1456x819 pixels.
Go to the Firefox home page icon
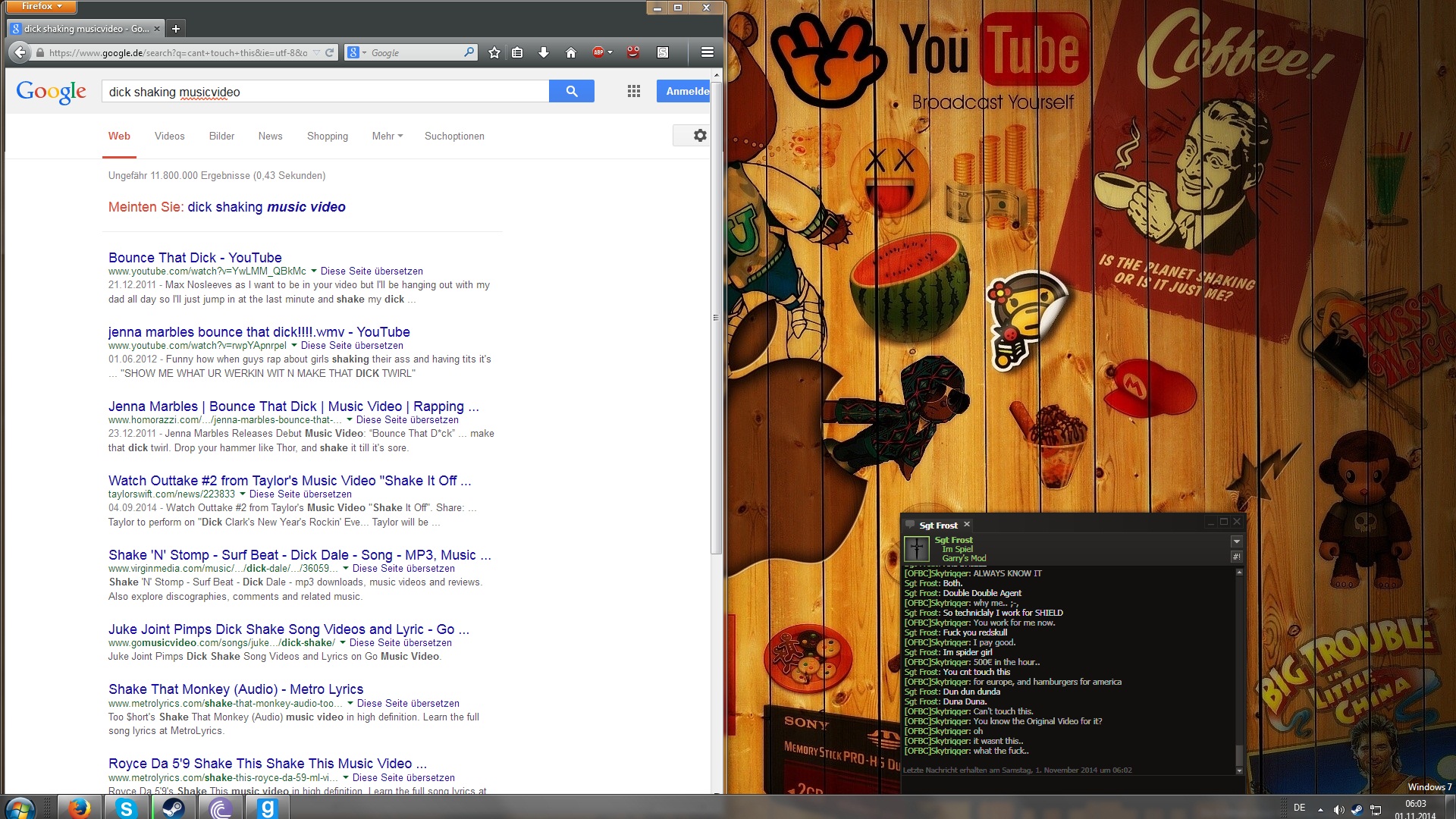pyautogui.click(x=571, y=52)
